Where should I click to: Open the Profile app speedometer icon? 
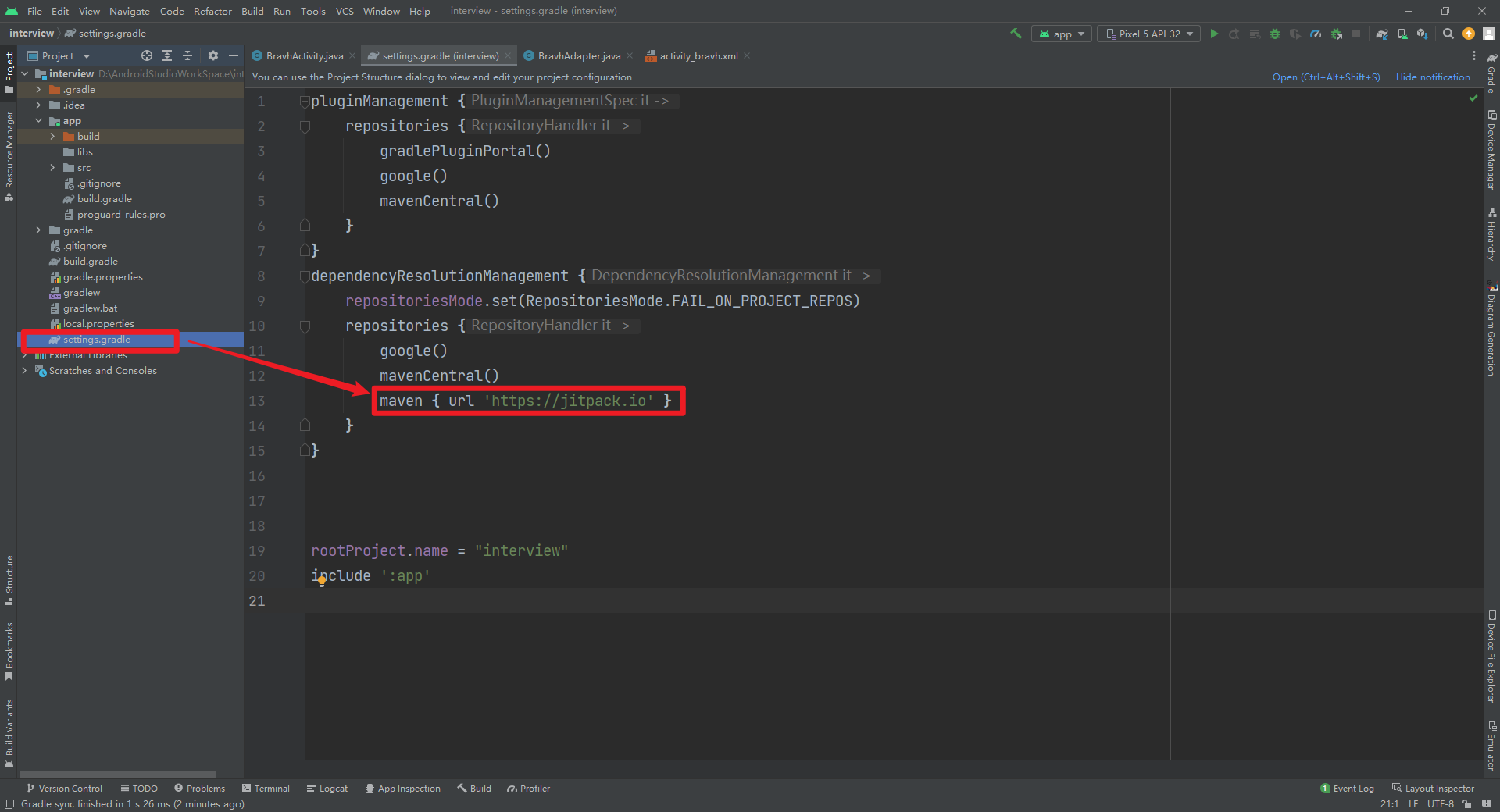point(1316,34)
